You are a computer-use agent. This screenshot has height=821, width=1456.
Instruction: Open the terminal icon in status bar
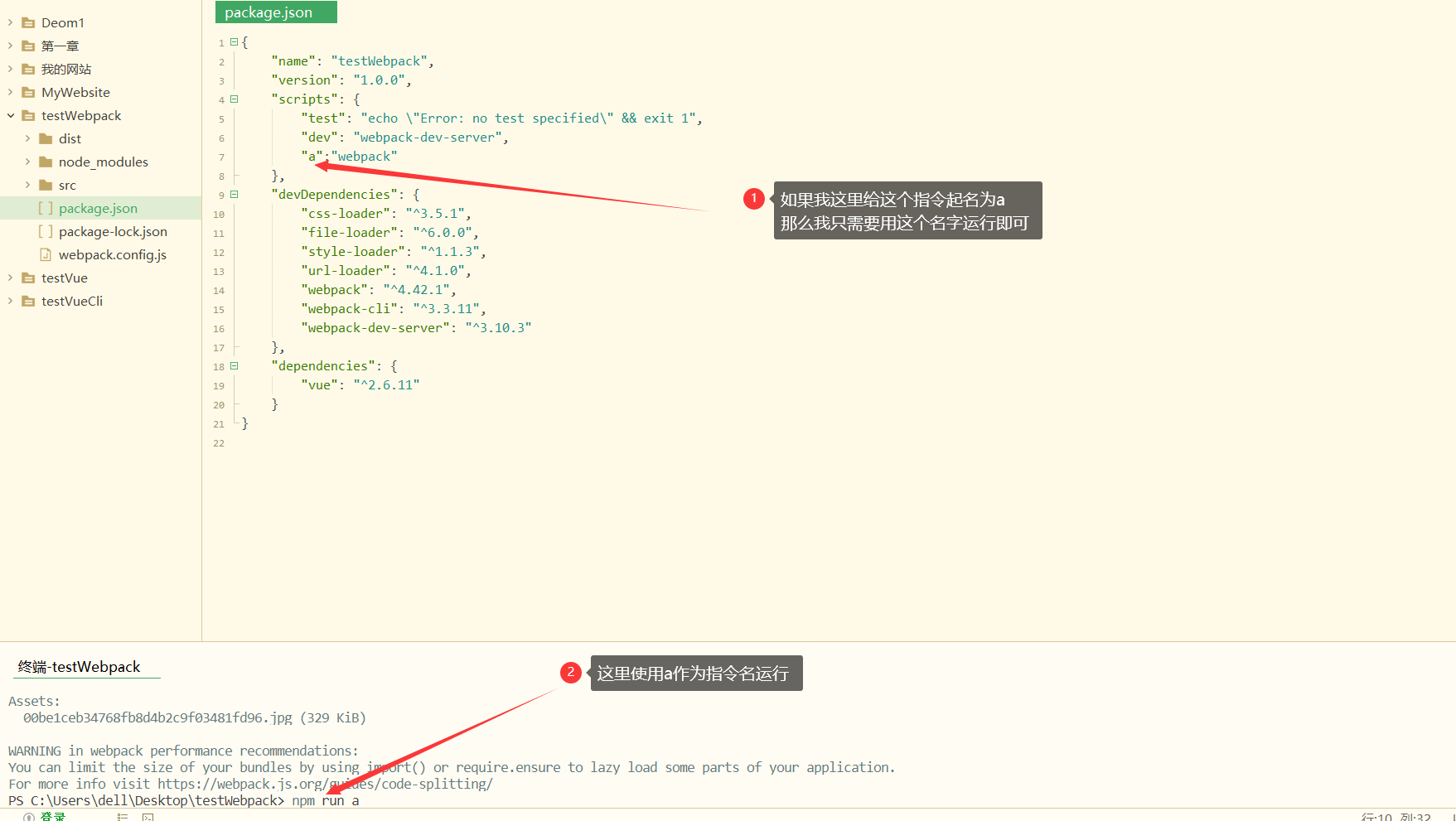148,817
